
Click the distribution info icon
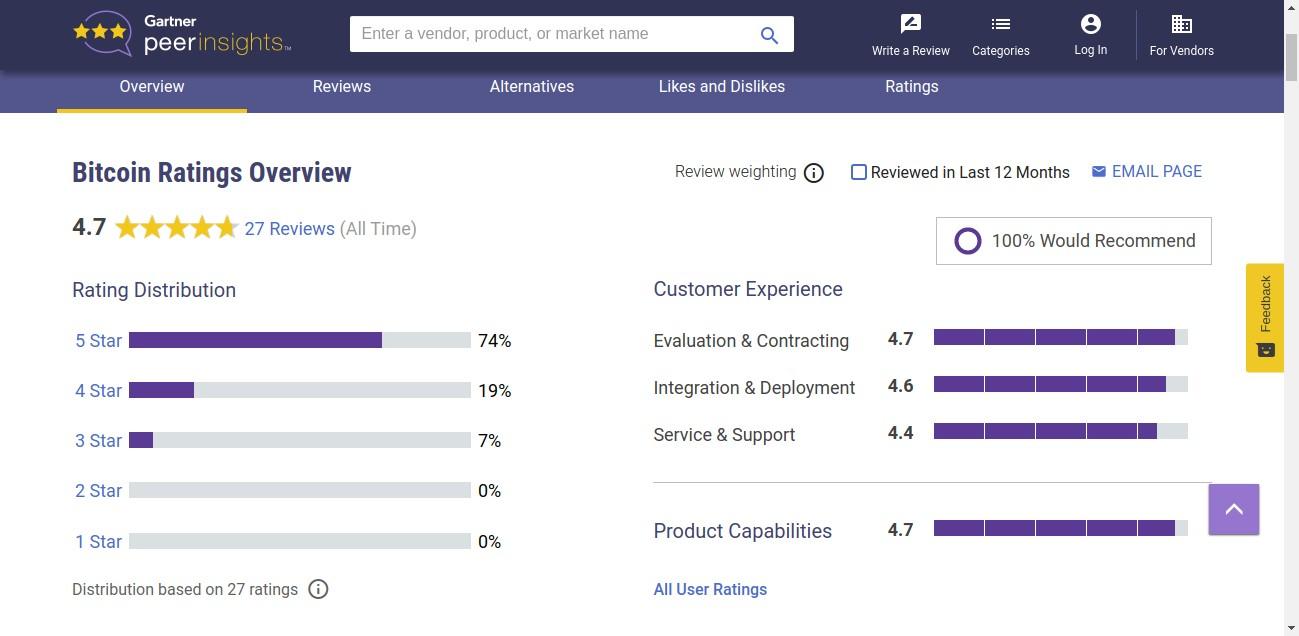(318, 589)
